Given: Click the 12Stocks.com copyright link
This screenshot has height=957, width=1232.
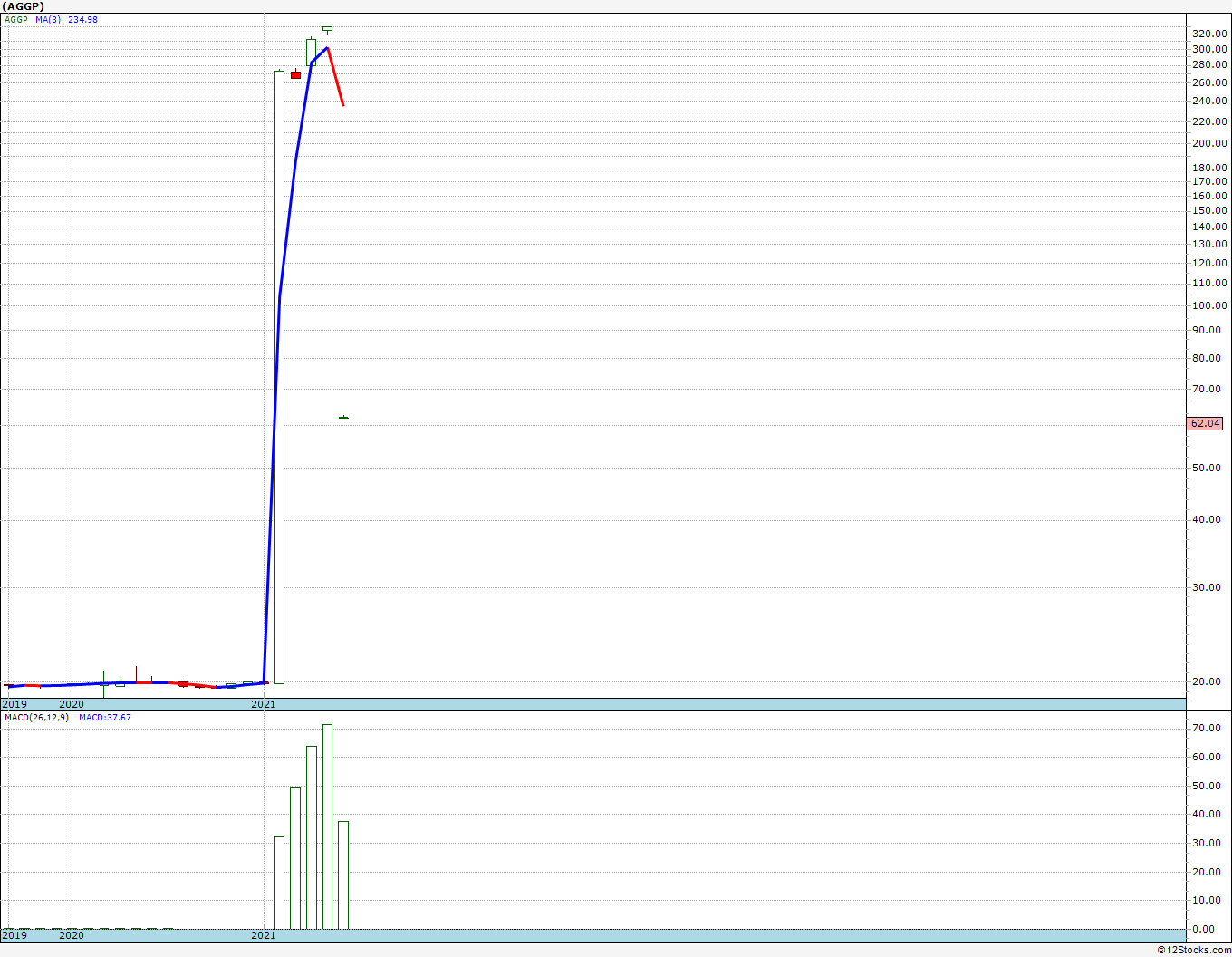Looking at the screenshot, I should click(1194, 950).
